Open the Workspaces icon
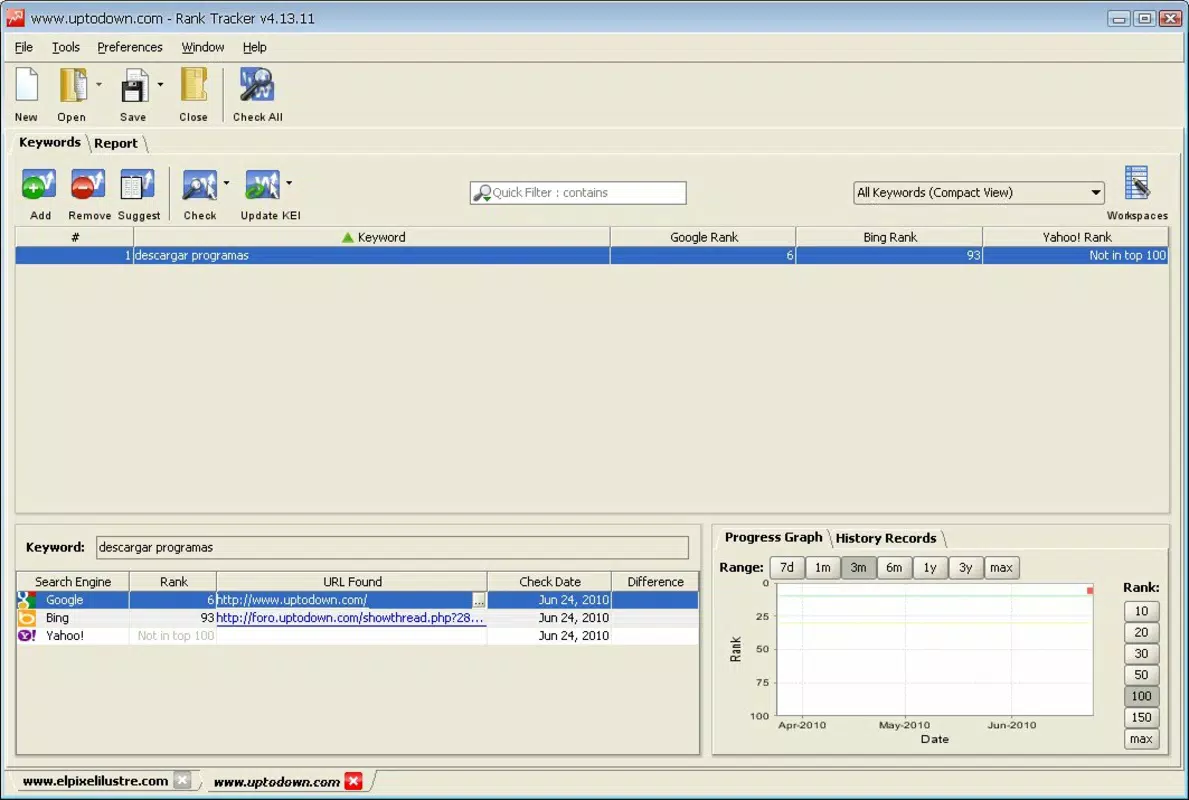The height and width of the screenshot is (800, 1189). [1137, 184]
